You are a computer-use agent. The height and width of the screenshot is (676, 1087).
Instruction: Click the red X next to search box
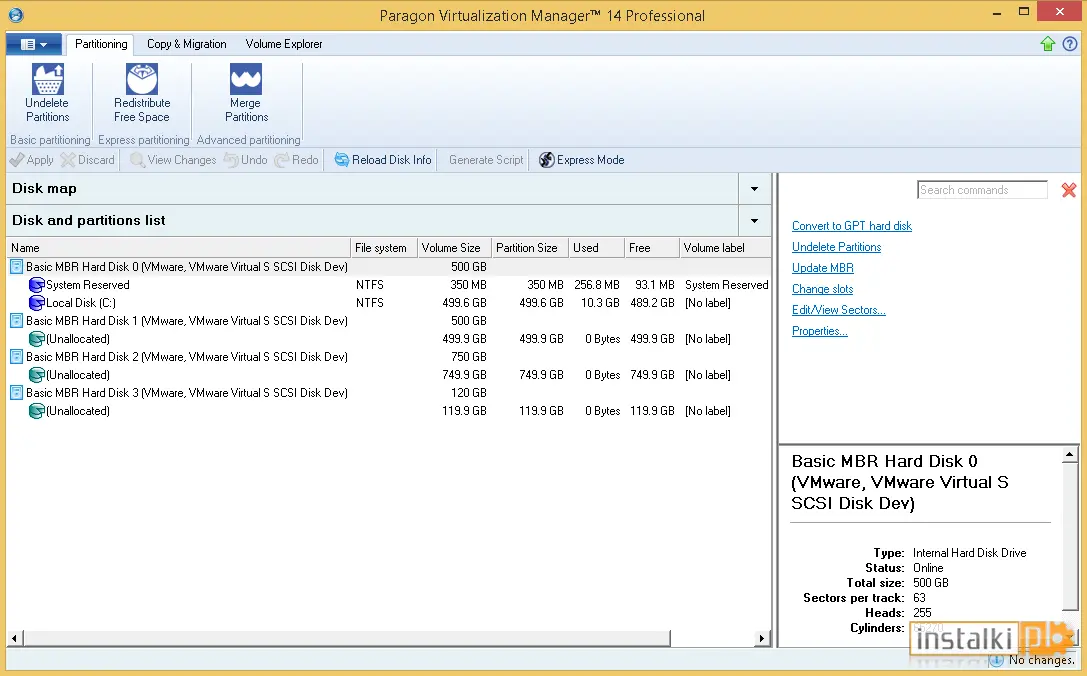(x=1069, y=190)
